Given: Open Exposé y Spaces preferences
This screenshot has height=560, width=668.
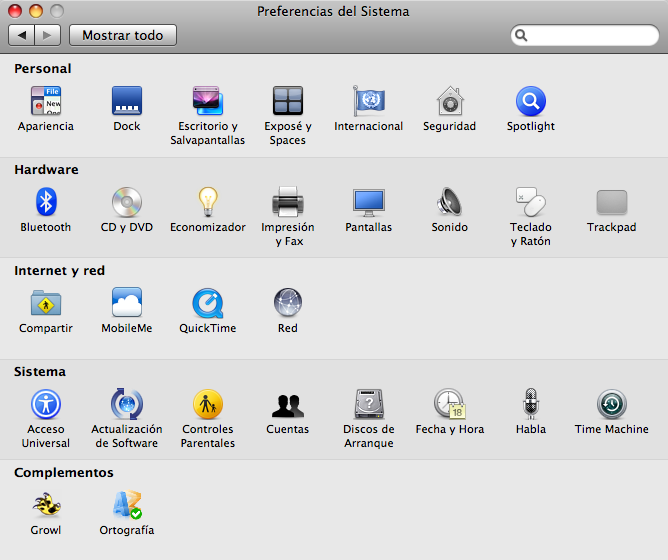Looking at the screenshot, I should pos(288,102).
